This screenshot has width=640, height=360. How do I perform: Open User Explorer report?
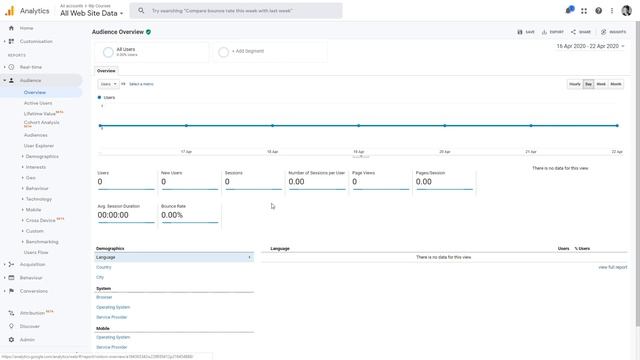click(x=39, y=146)
